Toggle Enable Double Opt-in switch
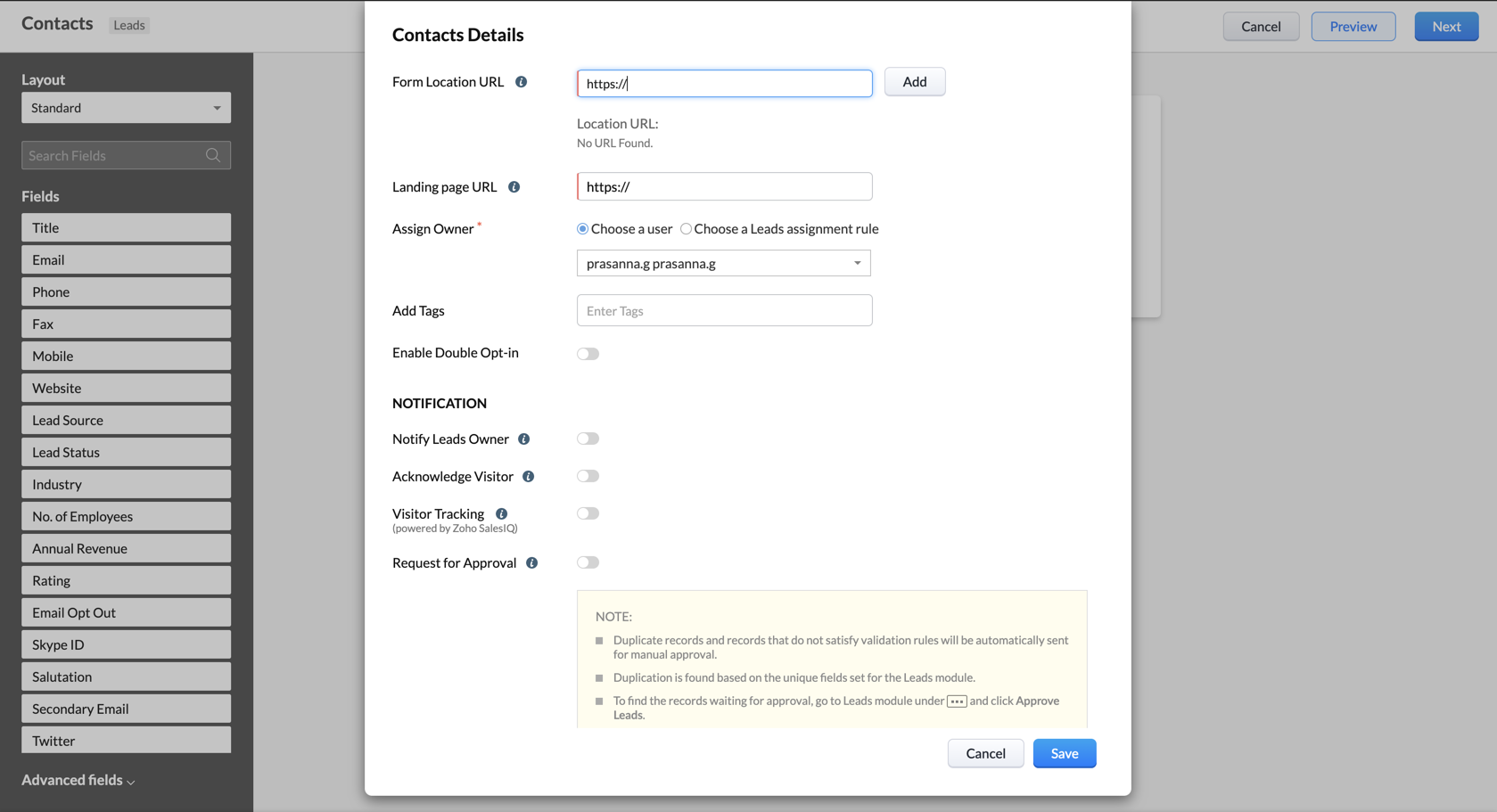This screenshot has width=1497, height=812. coord(588,354)
